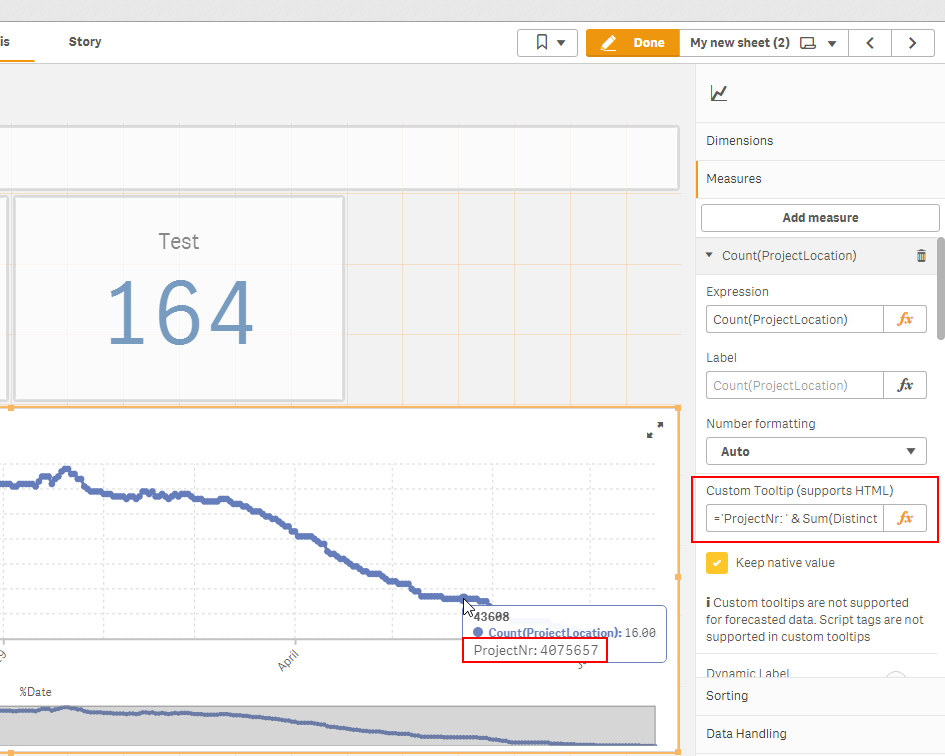This screenshot has width=945, height=756.
Task: Click the Custom Tooltip input field
Action: coord(794,518)
